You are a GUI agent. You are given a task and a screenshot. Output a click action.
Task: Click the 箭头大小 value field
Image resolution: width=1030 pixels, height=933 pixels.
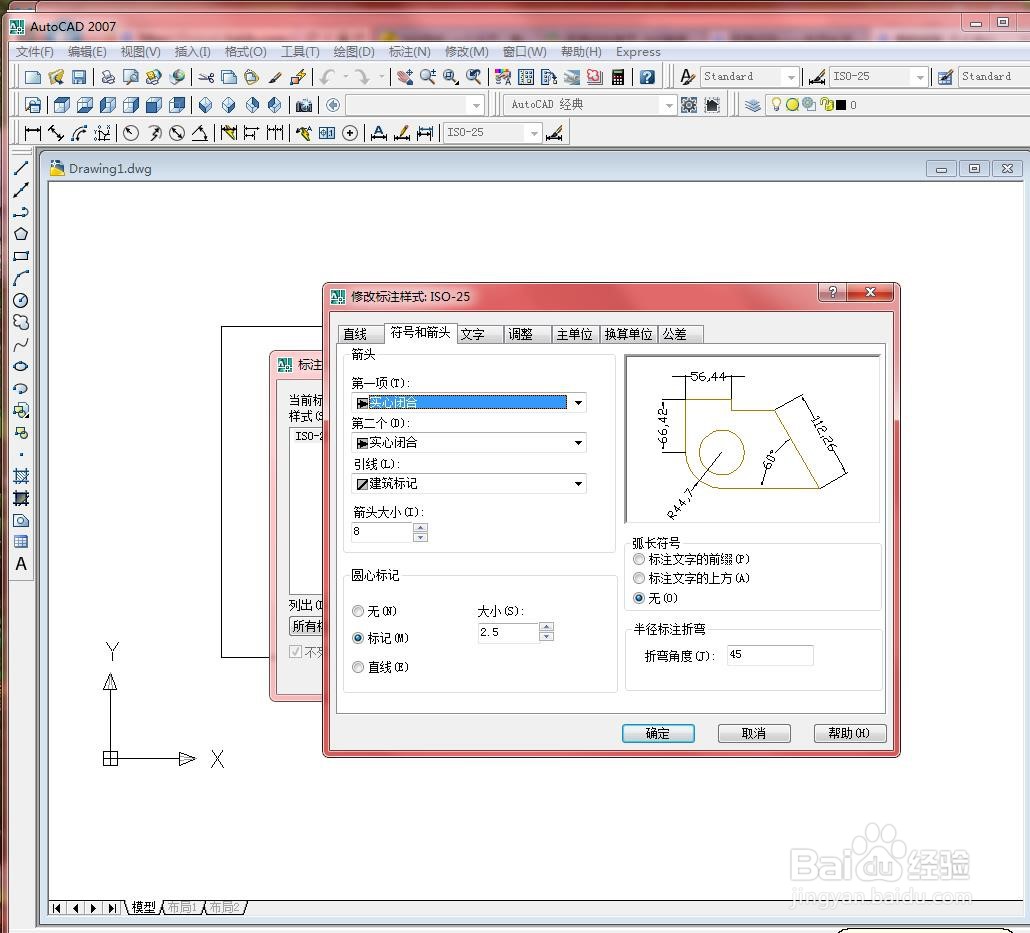coord(382,532)
